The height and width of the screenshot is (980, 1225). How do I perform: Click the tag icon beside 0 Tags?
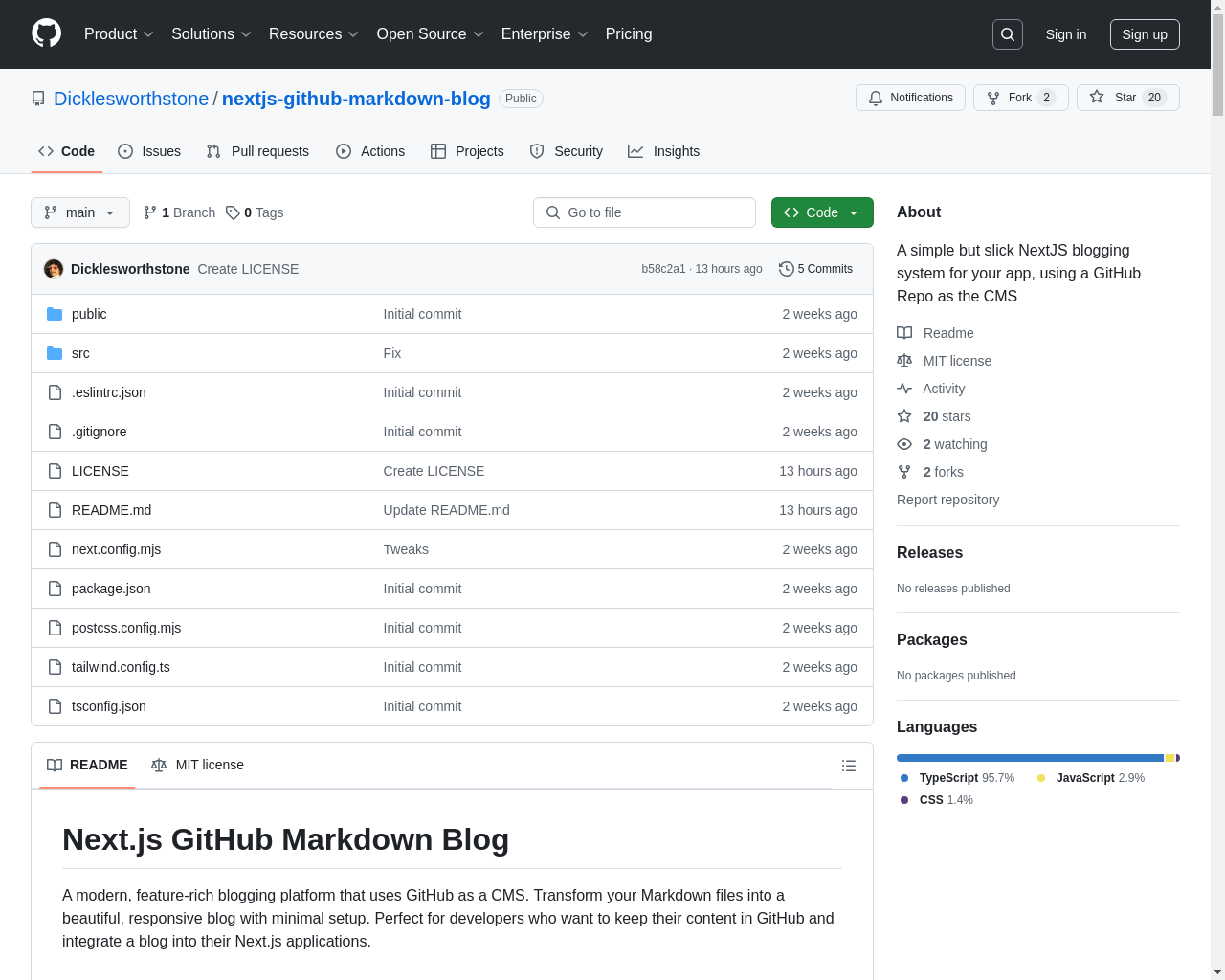point(233,212)
